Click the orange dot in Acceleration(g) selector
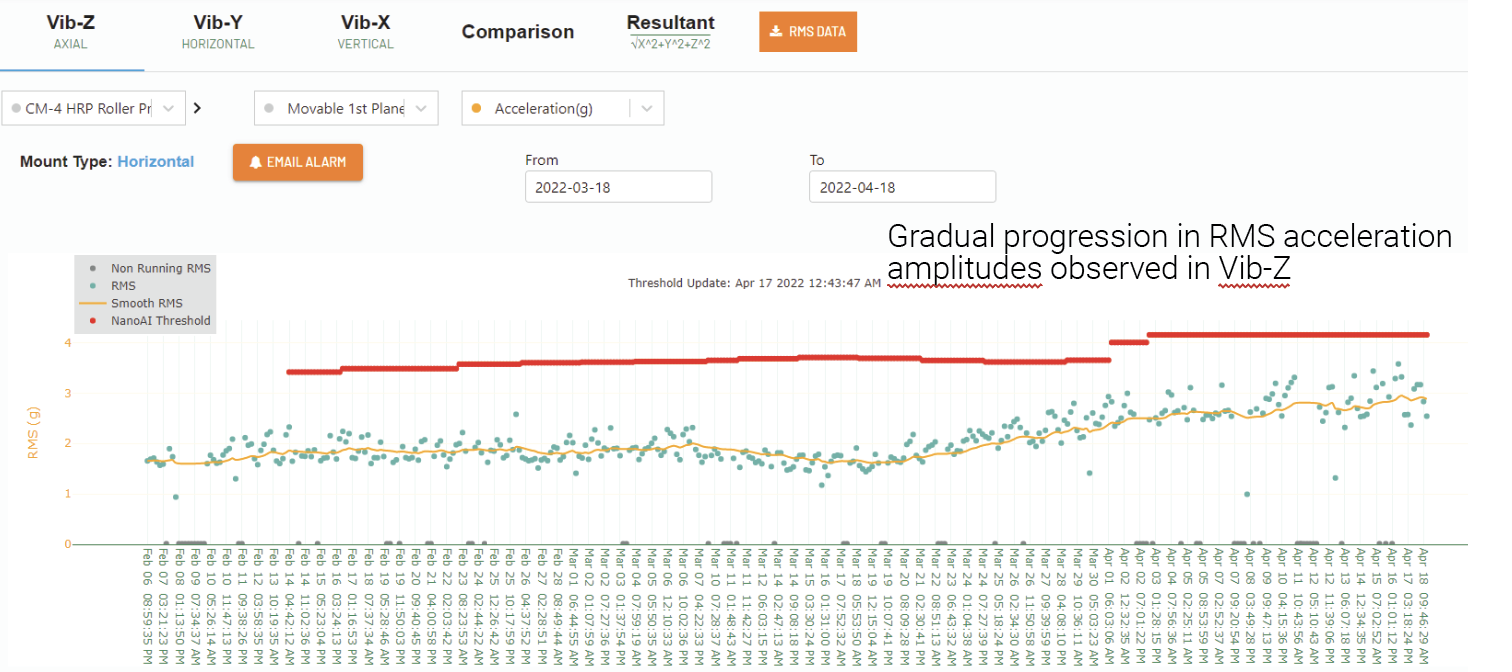 pyautogui.click(x=476, y=109)
